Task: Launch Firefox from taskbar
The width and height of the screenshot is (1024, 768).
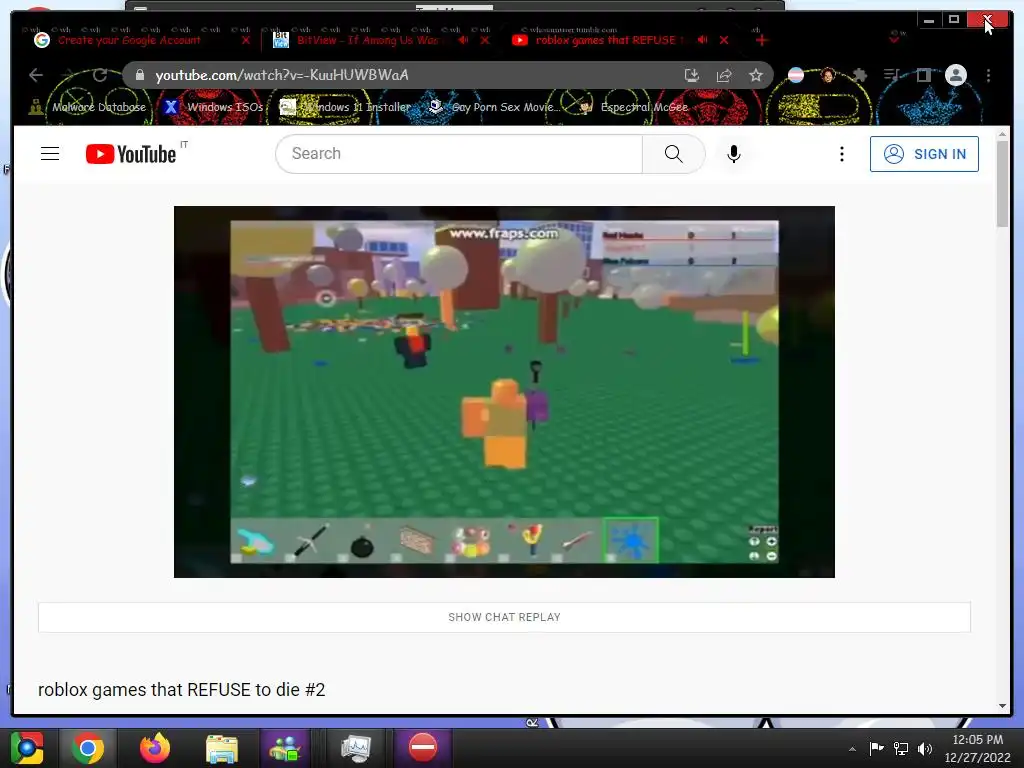Action: (155, 748)
